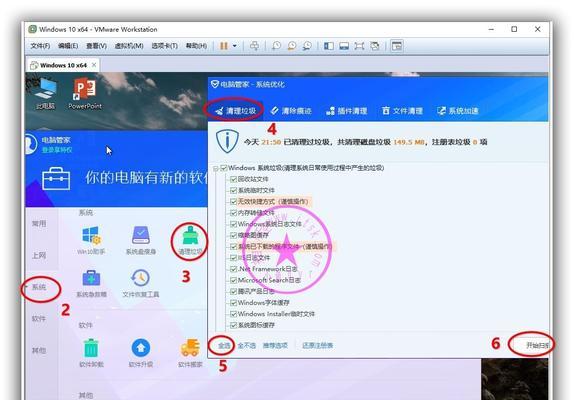This screenshot has width=574, height=400.
Task: Open the 系统盘瘦身 disk icon
Action: tap(141, 236)
